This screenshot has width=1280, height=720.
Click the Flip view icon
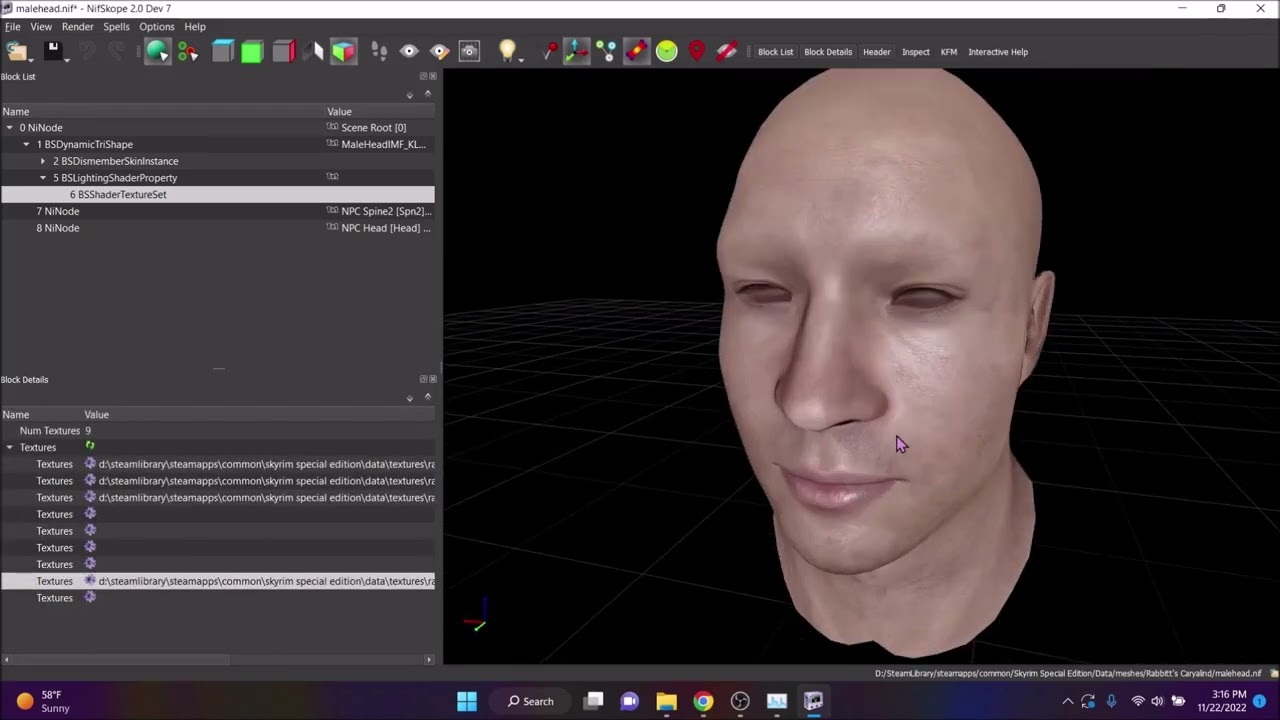[313, 51]
